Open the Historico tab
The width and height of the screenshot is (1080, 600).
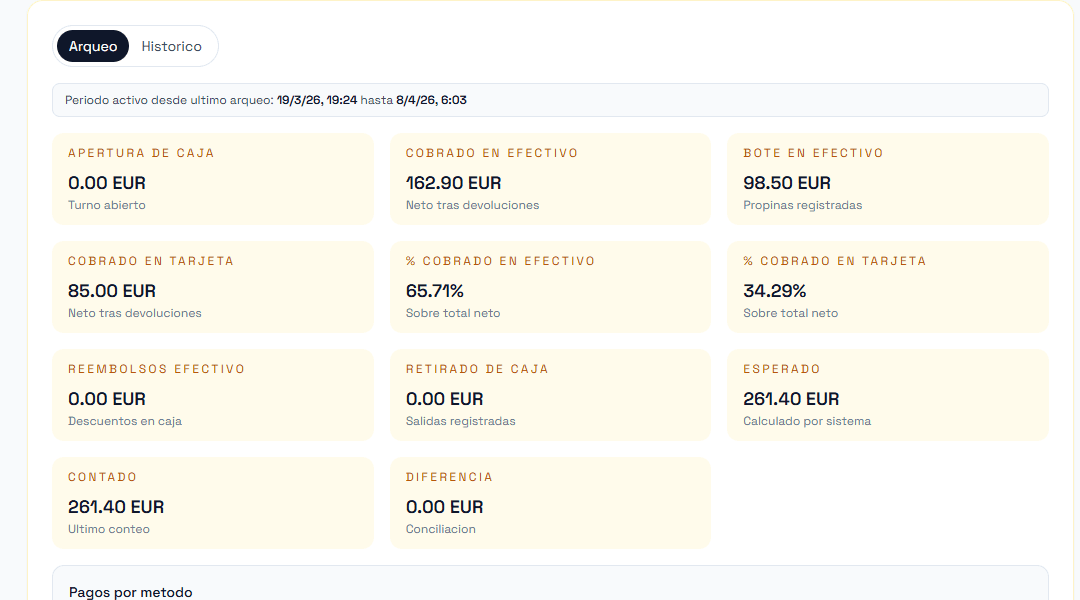171,46
